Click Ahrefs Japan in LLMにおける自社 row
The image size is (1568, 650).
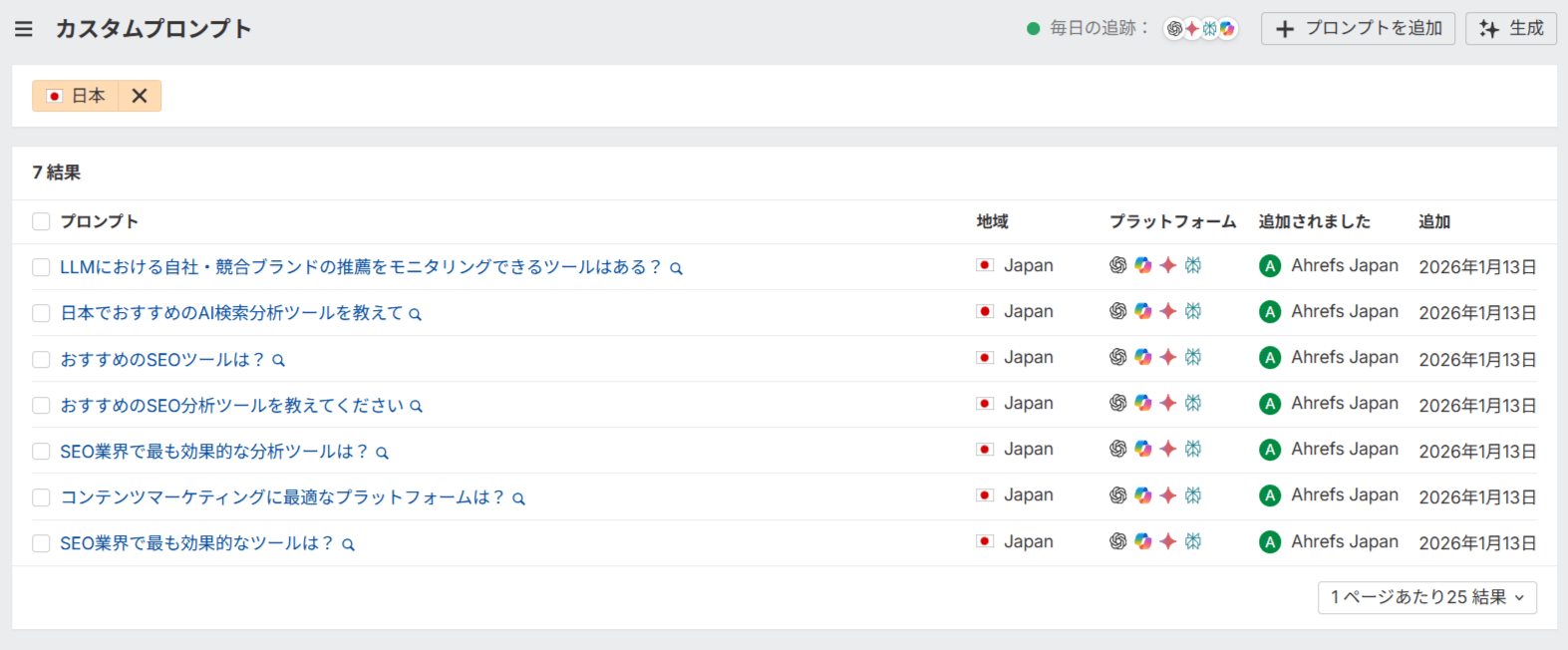coord(1345,265)
